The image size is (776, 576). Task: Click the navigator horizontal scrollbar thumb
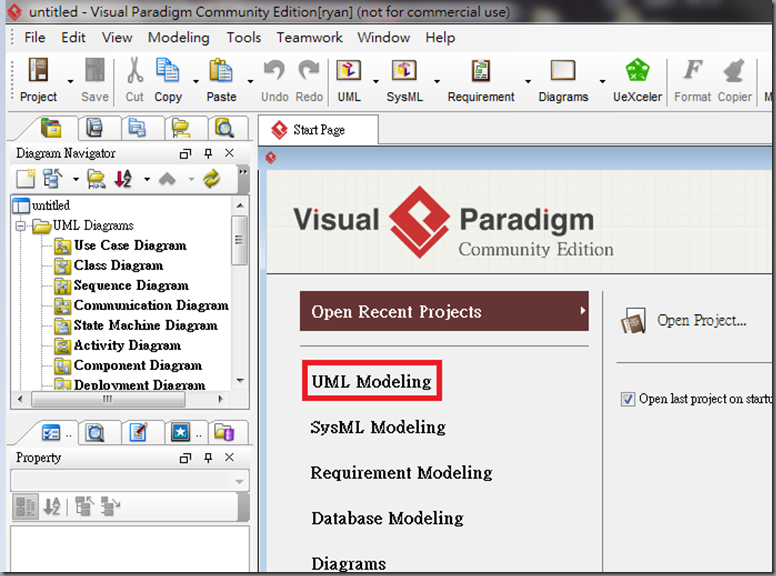coord(108,399)
